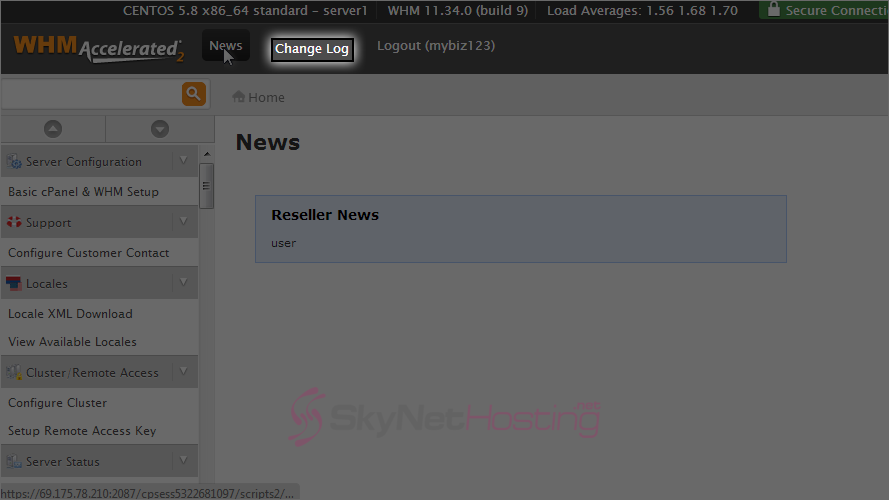Click the Server Status icon
The width and height of the screenshot is (889, 500).
[x=14, y=461]
